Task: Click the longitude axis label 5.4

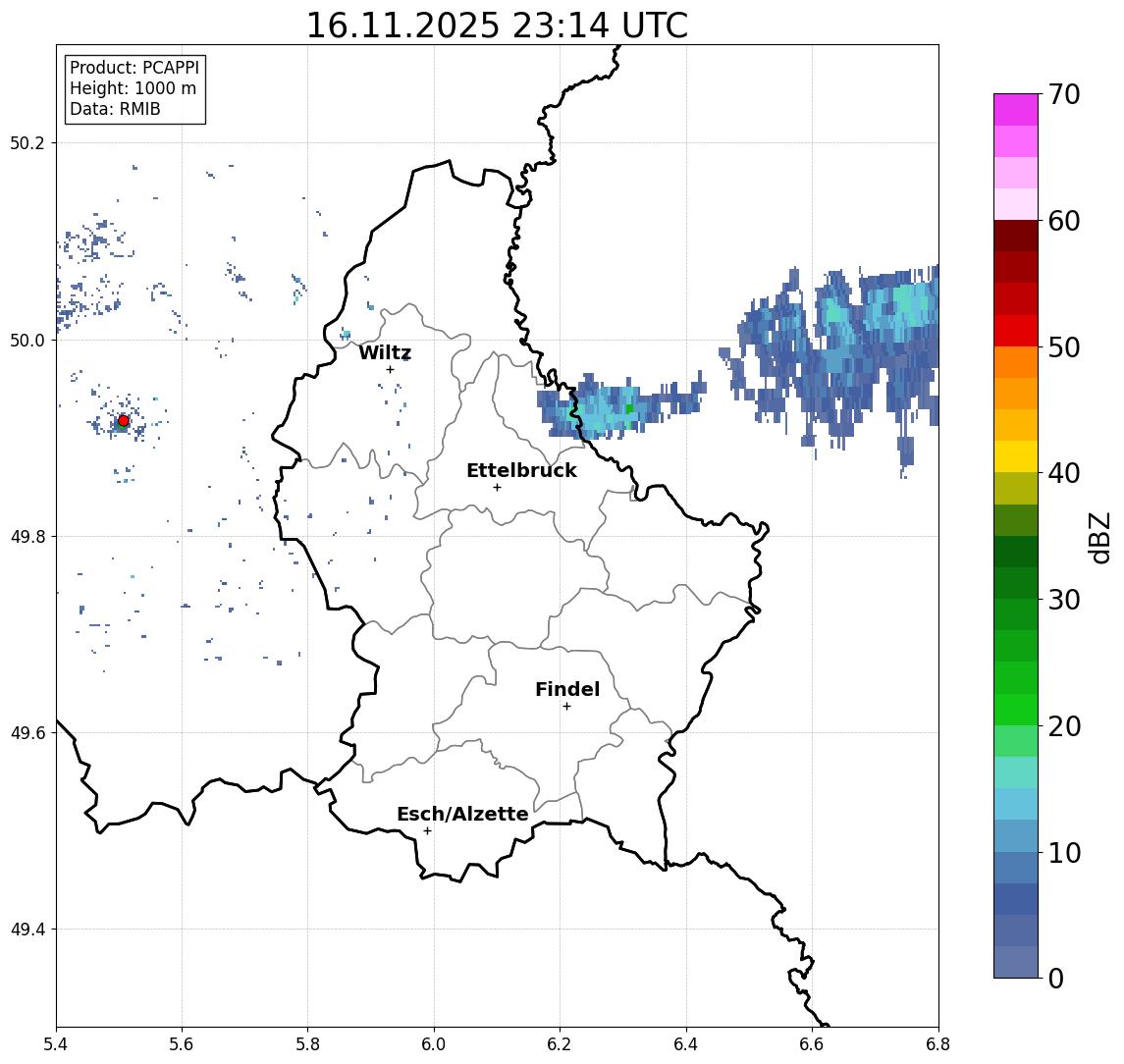Action: (x=56, y=1044)
